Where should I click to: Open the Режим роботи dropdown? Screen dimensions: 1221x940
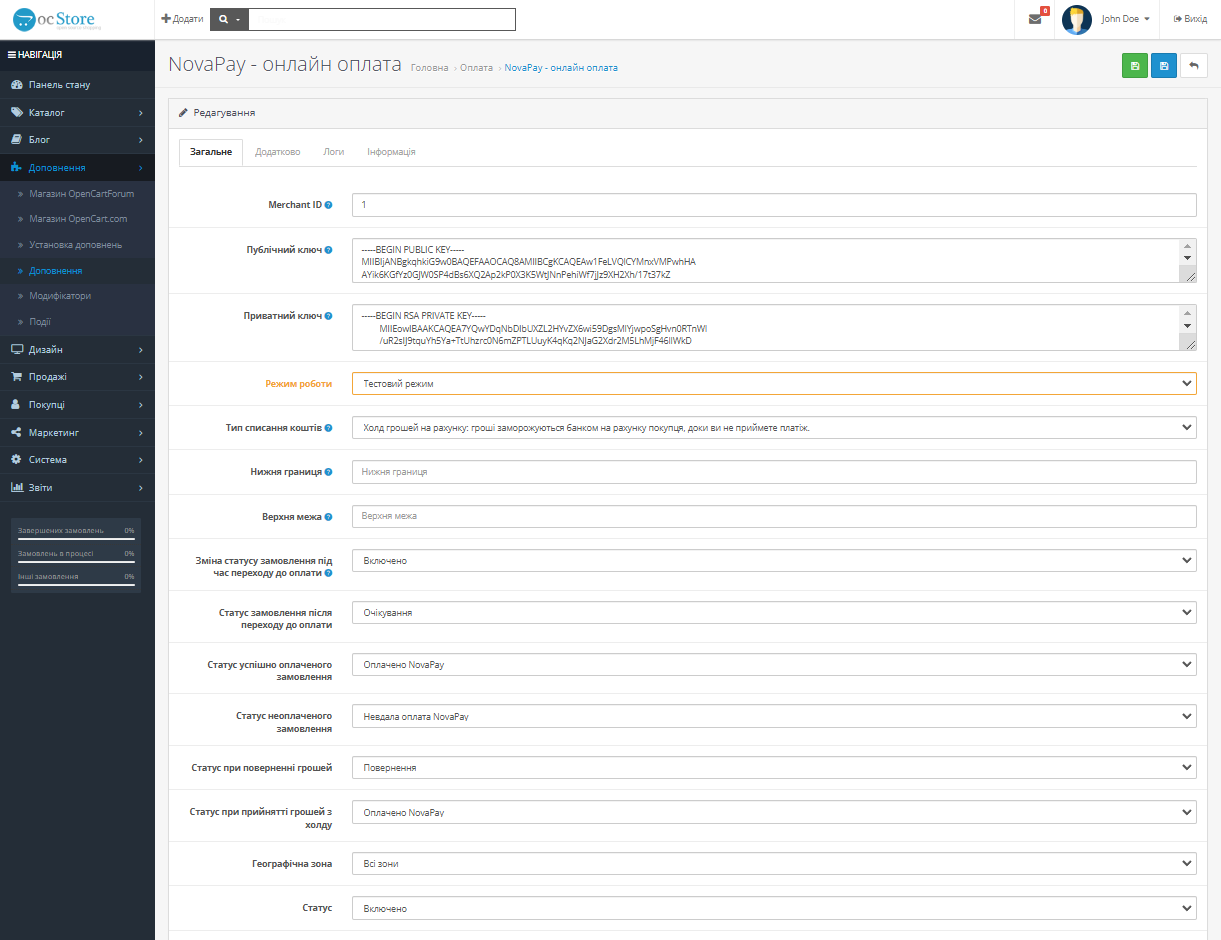(774, 383)
